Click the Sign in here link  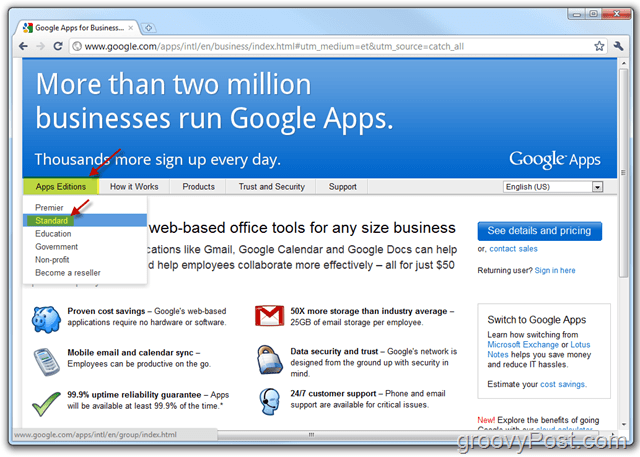[x=555, y=271]
